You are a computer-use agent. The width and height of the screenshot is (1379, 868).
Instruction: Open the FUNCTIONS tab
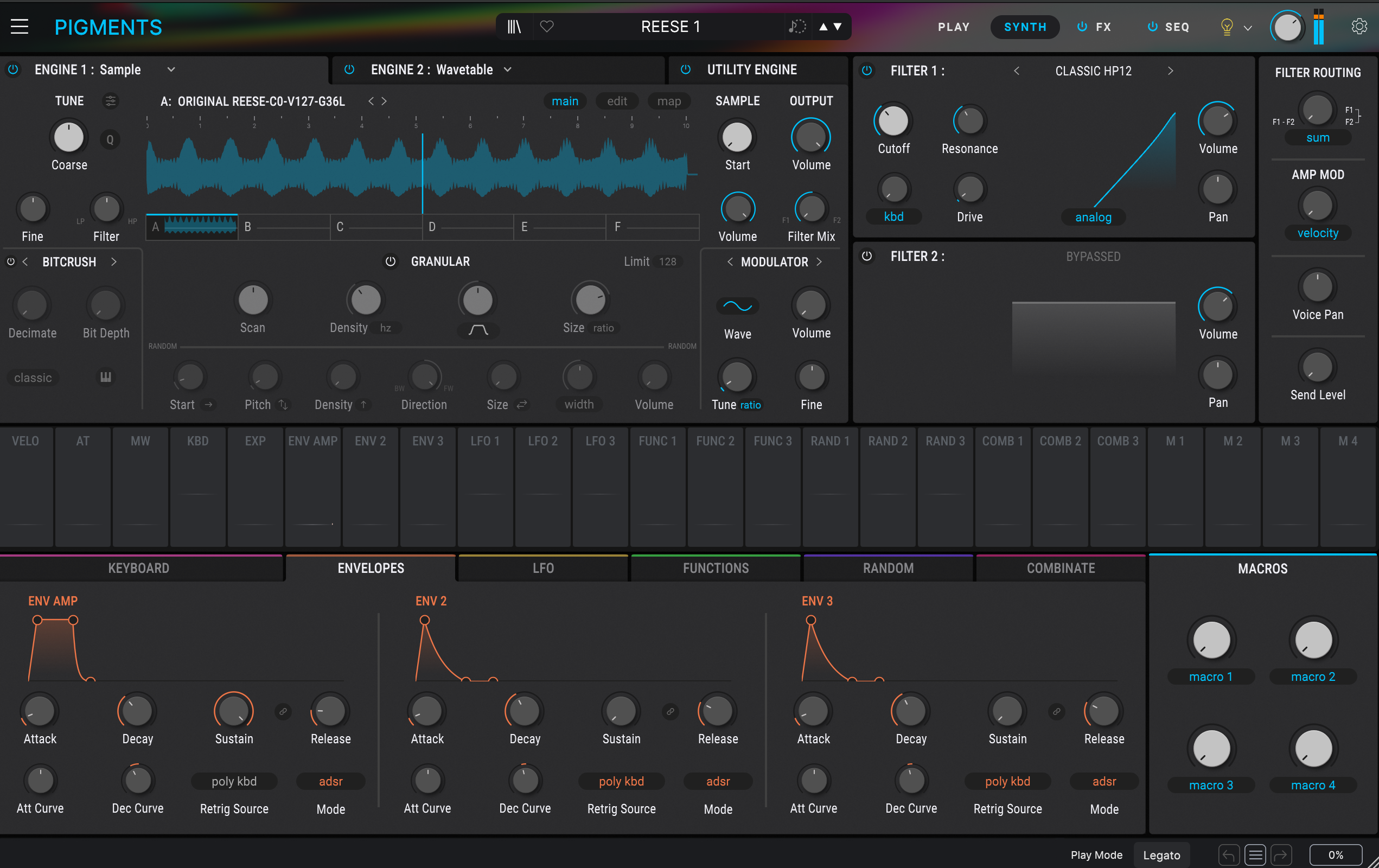[x=716, y=568]
